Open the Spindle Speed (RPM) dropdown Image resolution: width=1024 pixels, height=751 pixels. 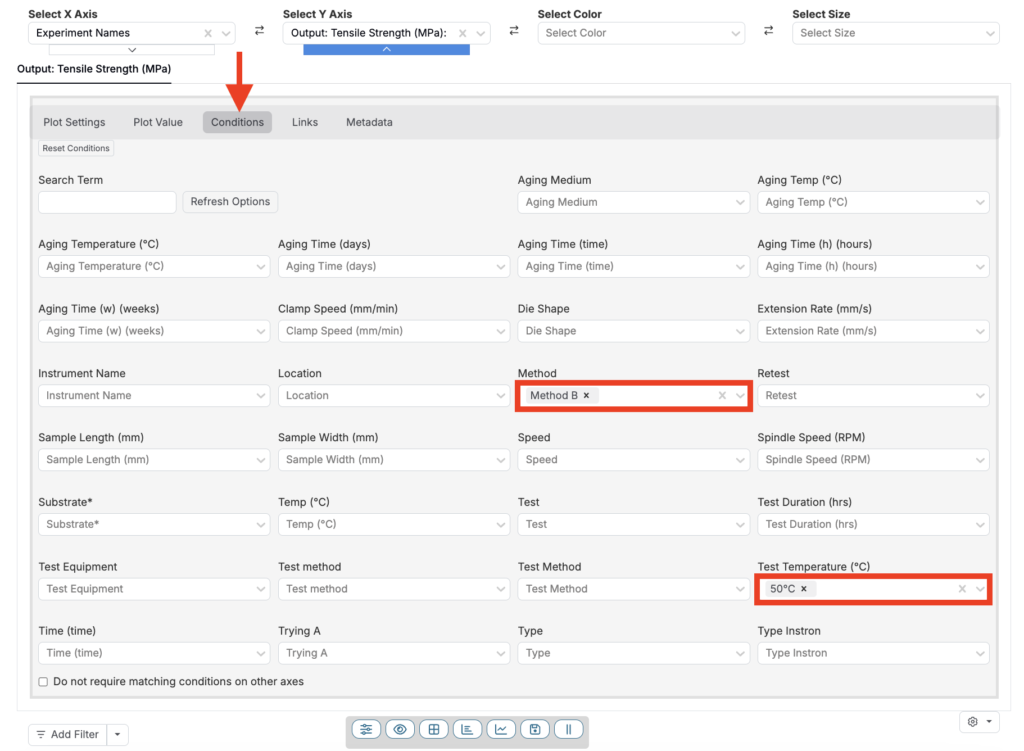[x=873, y=460]
